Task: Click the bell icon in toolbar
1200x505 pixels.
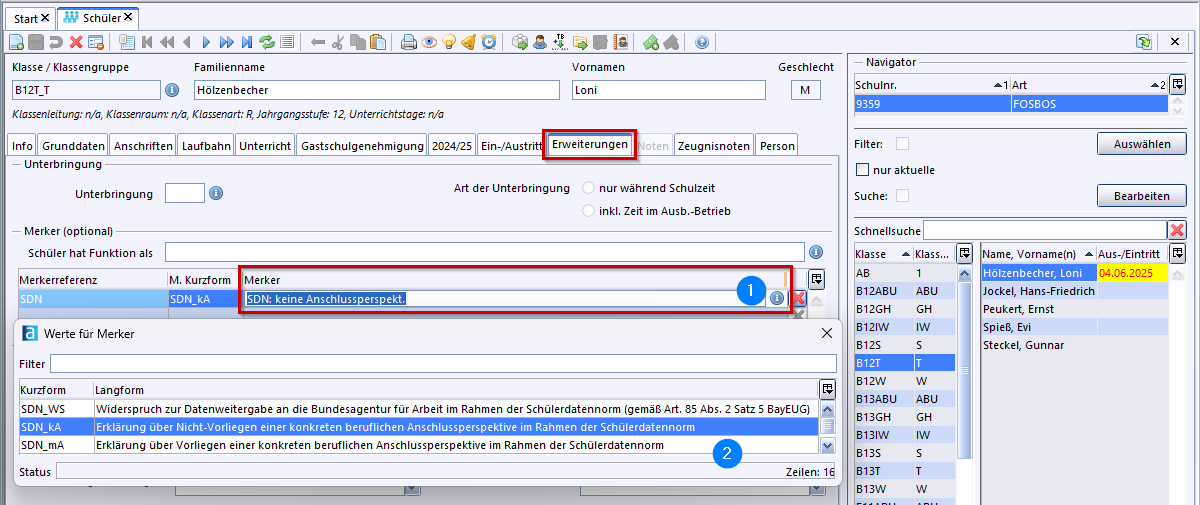Action: (x=468, y=42)
